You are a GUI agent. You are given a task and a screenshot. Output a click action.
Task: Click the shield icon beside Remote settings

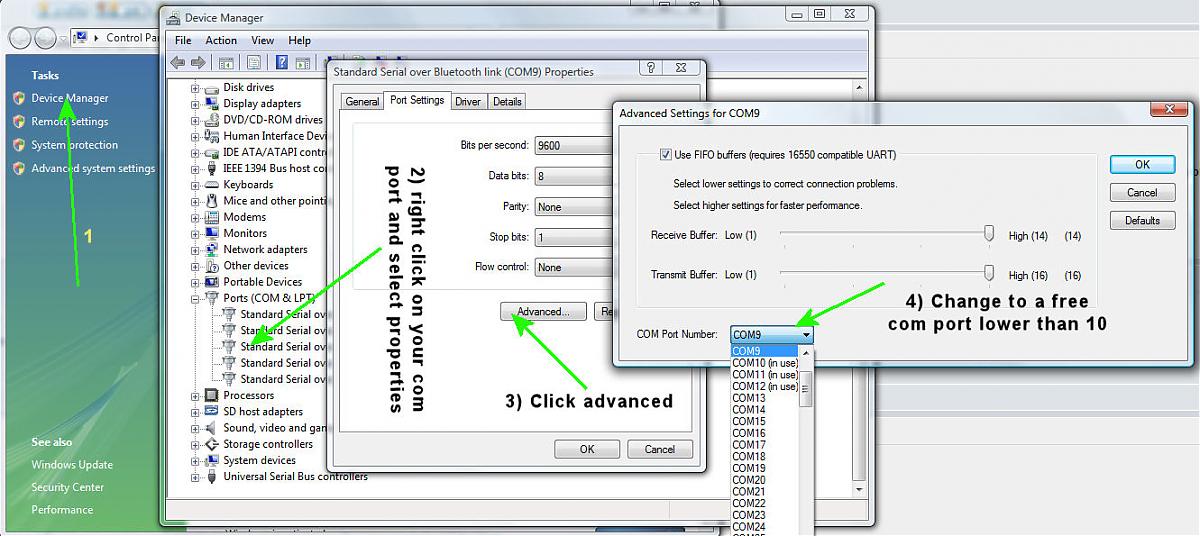click(18, 121)
